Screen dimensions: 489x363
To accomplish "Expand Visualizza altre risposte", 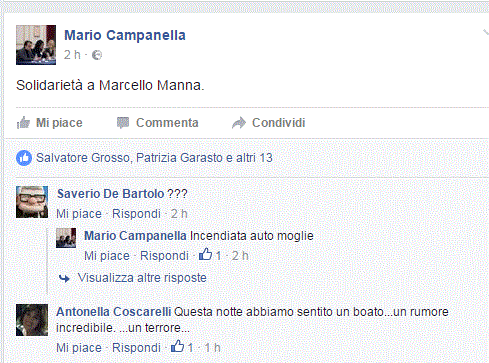I will (x=142, y=278).
